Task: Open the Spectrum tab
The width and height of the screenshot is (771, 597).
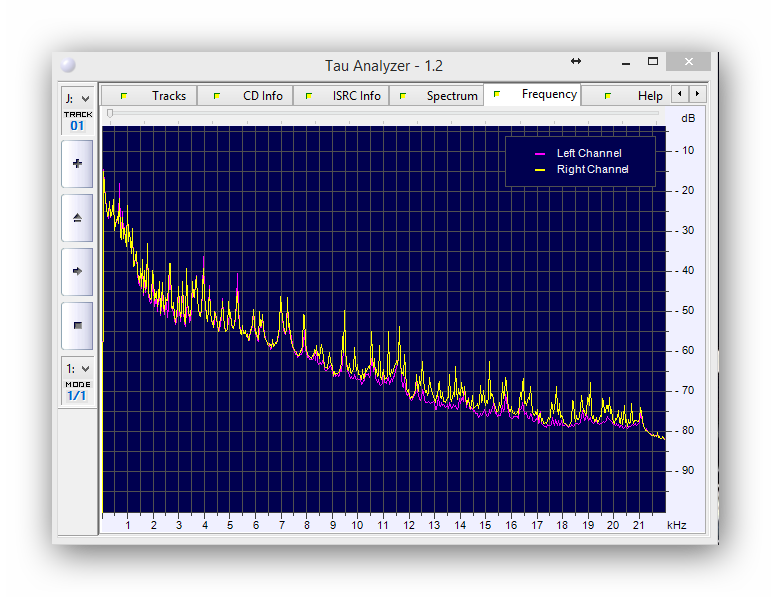Action: click(438, 95)
